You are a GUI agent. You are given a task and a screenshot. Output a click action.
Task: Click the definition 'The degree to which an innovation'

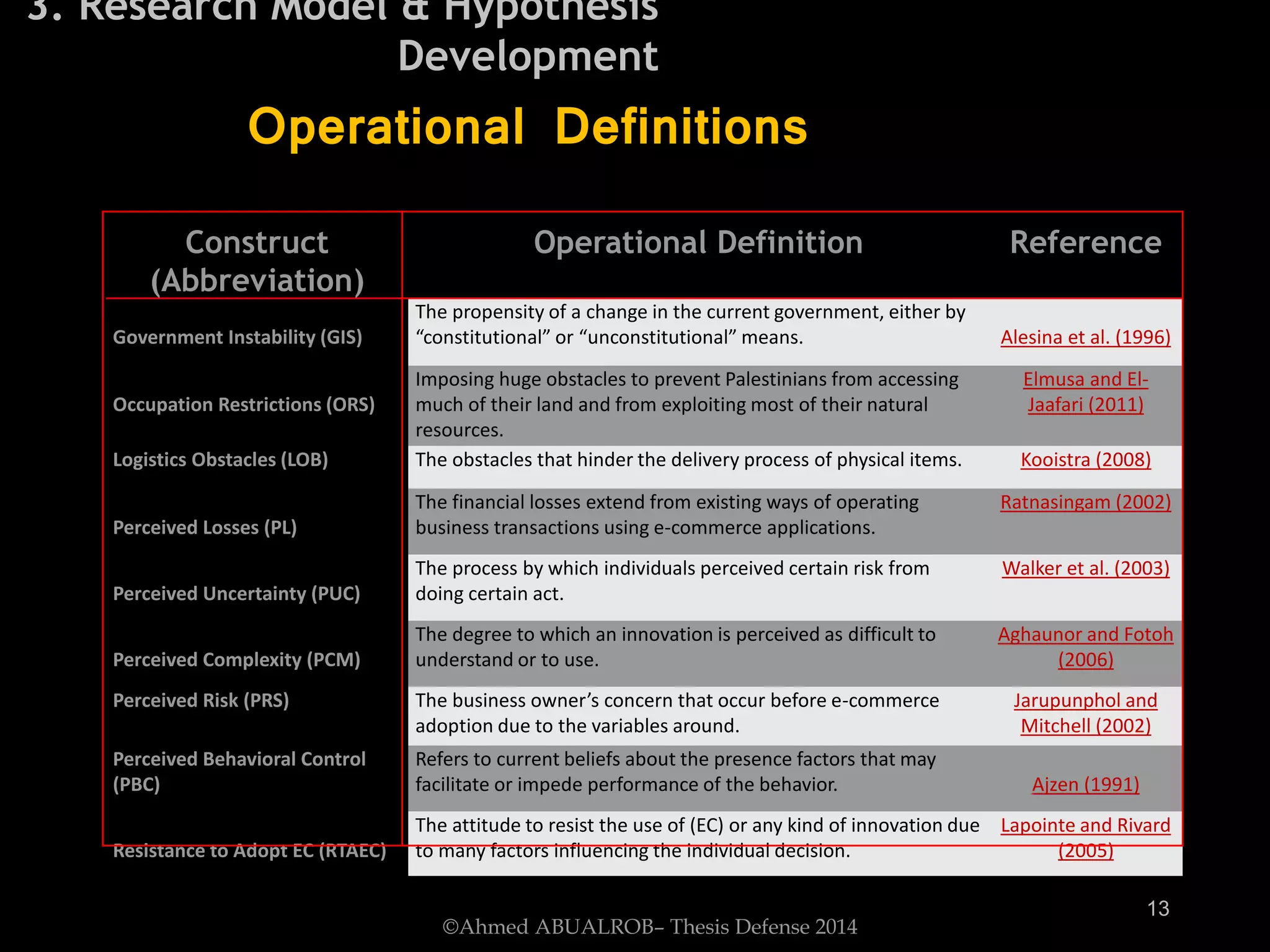point(675,647)
